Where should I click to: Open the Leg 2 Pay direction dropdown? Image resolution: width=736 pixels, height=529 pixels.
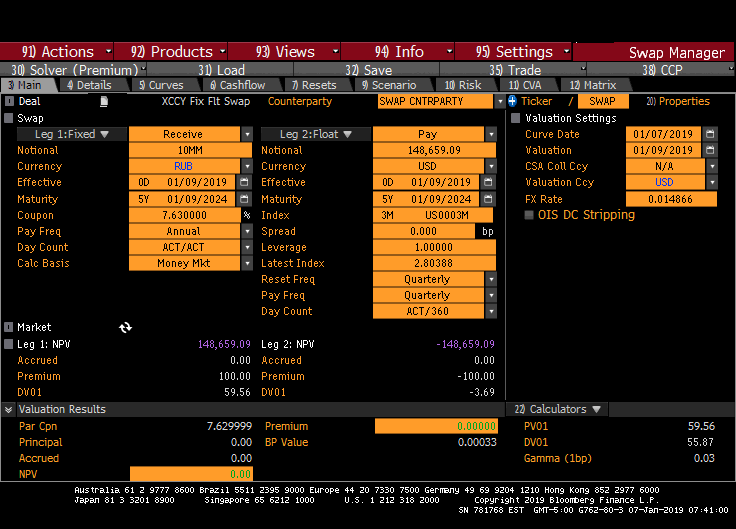tap(491, 134)
